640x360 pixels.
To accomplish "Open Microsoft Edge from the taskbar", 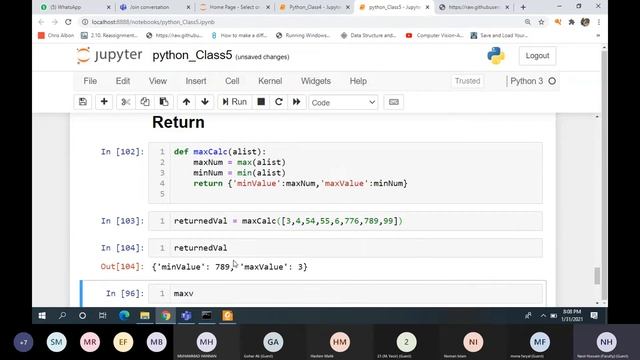I will click(x=124, y=316).
